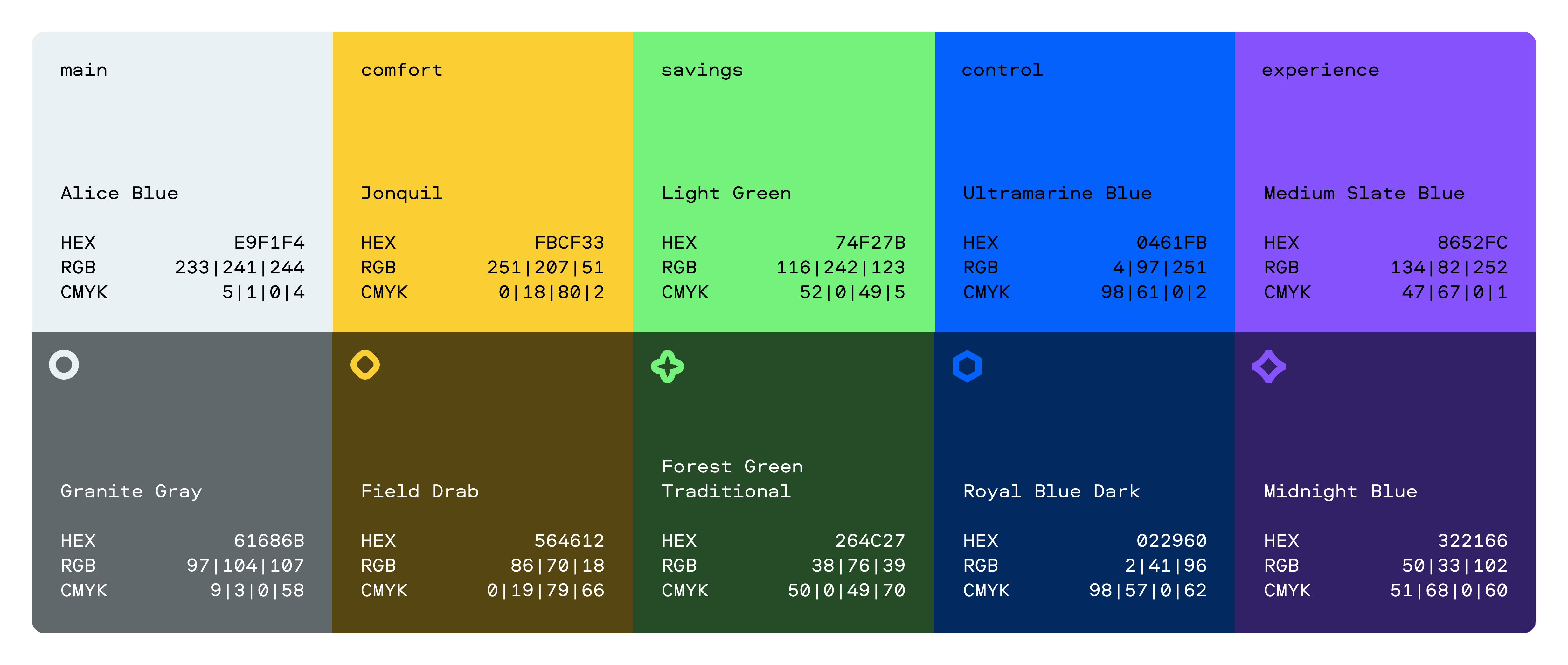Click Forest Green Traditional hex 264C27

pyautogui.click(x=870, y=540)
